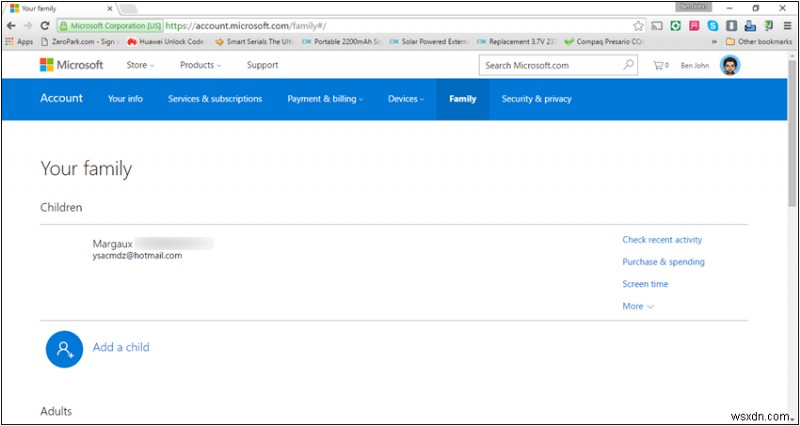This screenshot has width=800, height=426.
Task: Click the Microsoft logo
Action: click(71, 65)
